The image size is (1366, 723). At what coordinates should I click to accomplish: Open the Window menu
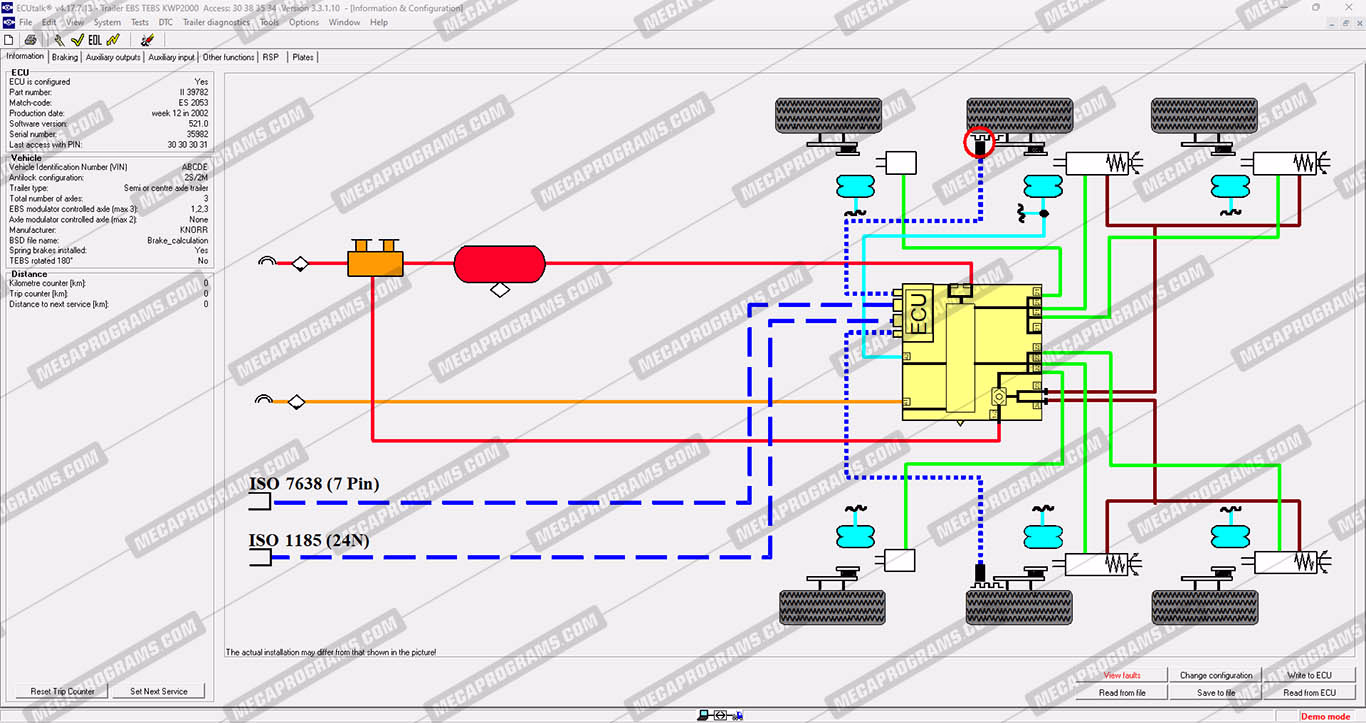pos(344,22)
